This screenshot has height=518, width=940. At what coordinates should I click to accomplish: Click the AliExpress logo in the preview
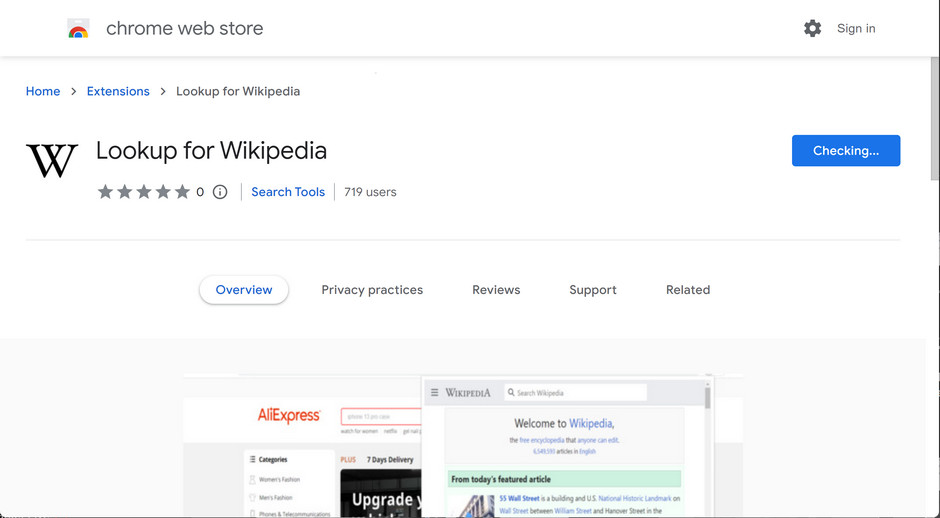(x=289, y=415)
